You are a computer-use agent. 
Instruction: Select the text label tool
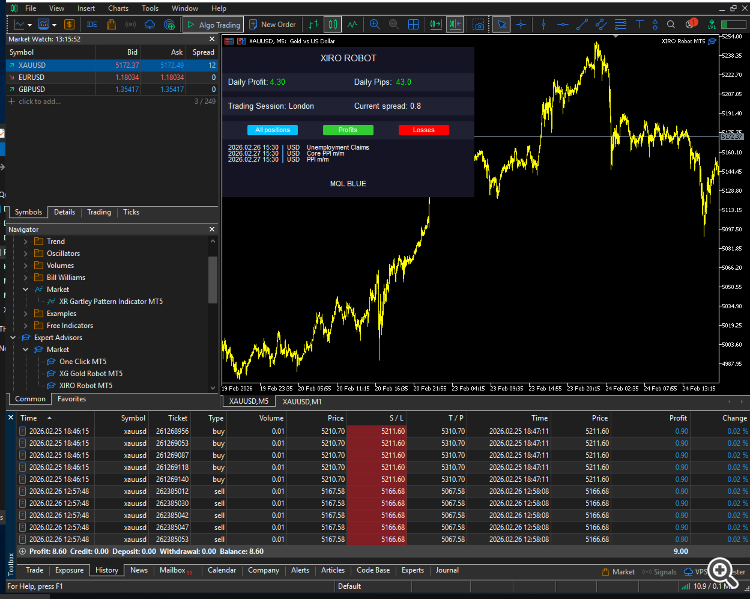click(x=640, y=24)
